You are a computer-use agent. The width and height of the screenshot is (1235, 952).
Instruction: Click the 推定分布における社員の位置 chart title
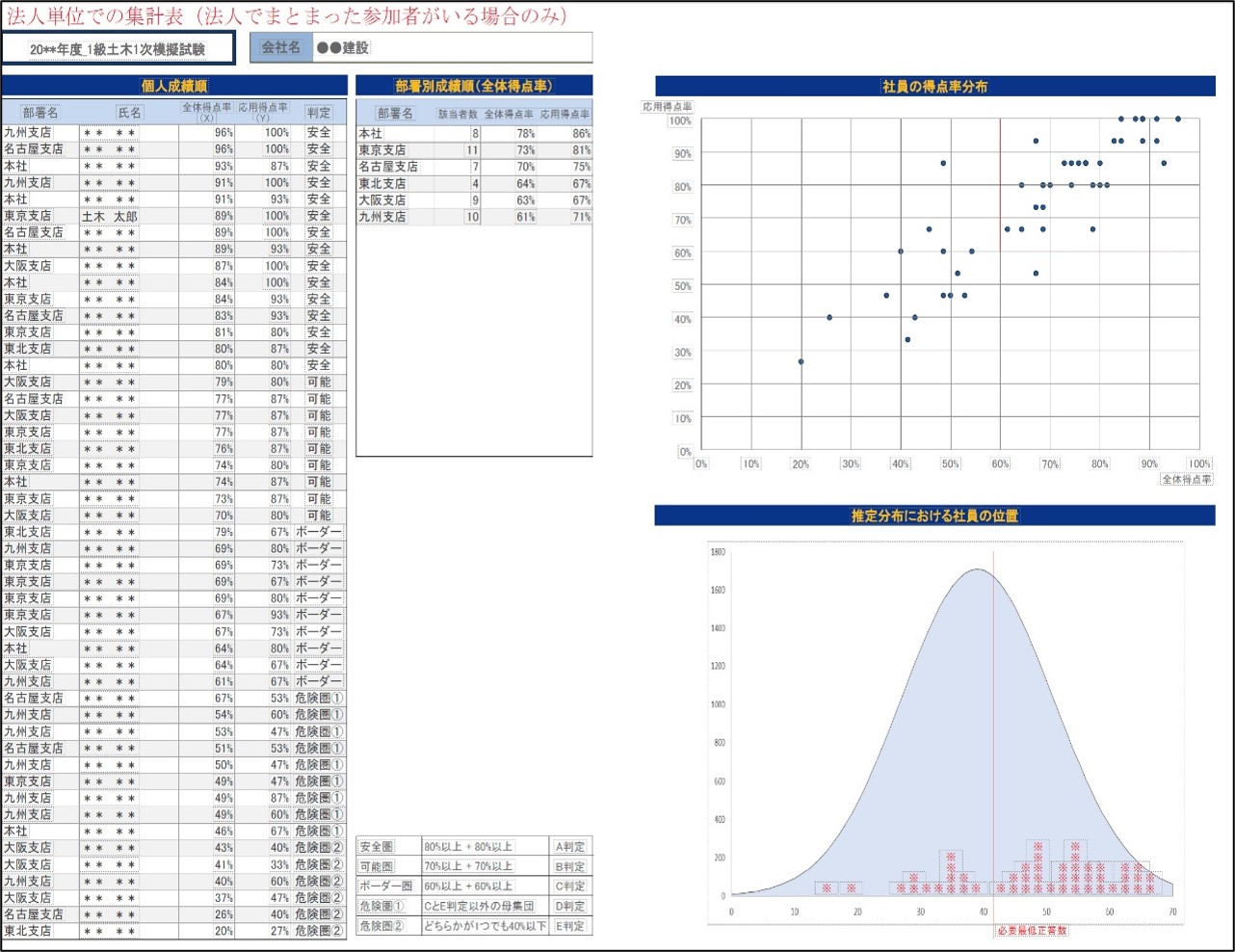pos(934,516)
